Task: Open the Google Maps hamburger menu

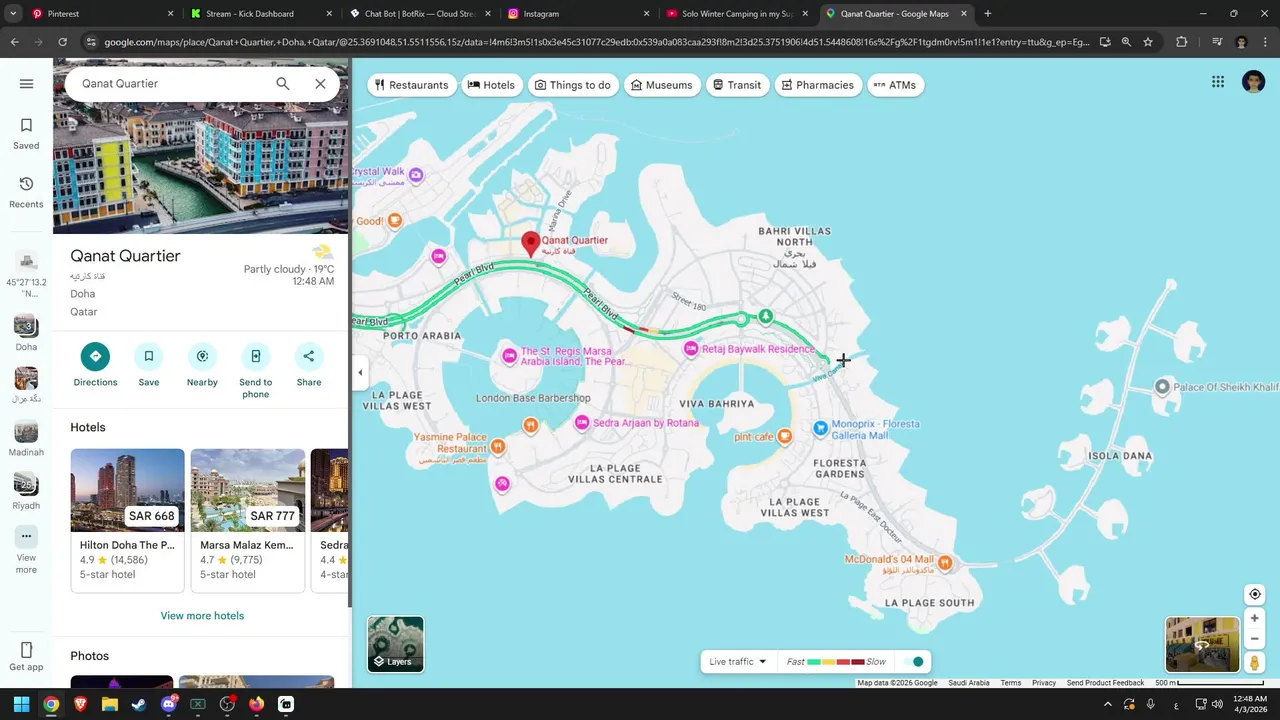Action: [x=26, y=84]
